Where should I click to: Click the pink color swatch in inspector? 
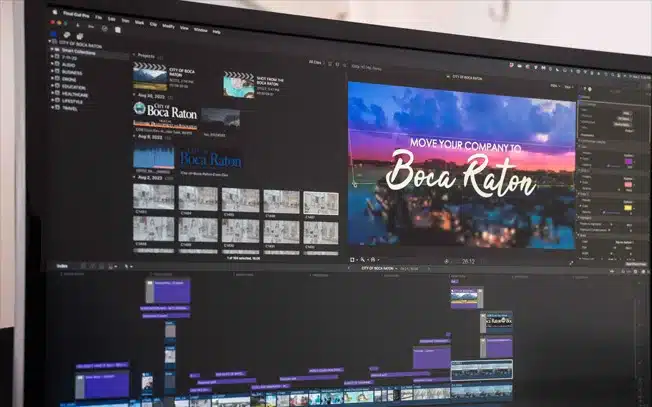click(x=628, y=184)
